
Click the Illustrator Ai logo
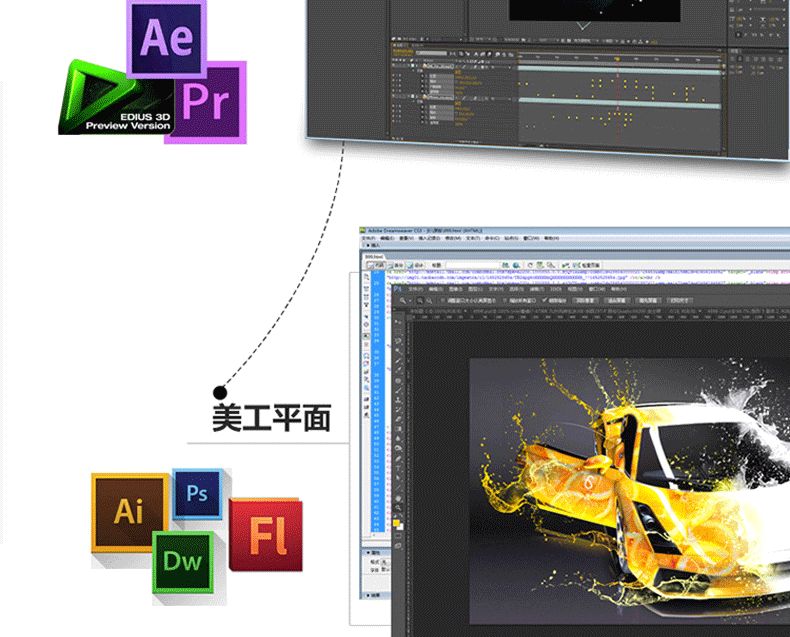coord(129,512)
